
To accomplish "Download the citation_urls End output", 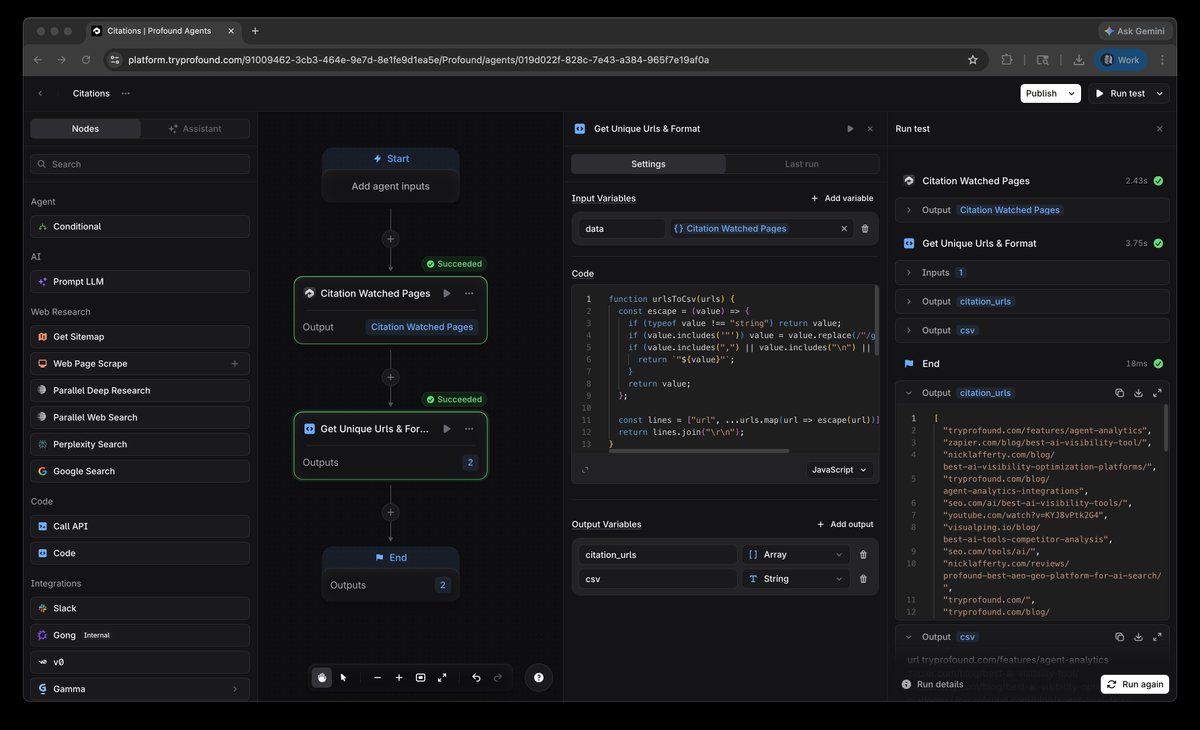I will point(1138,393).
